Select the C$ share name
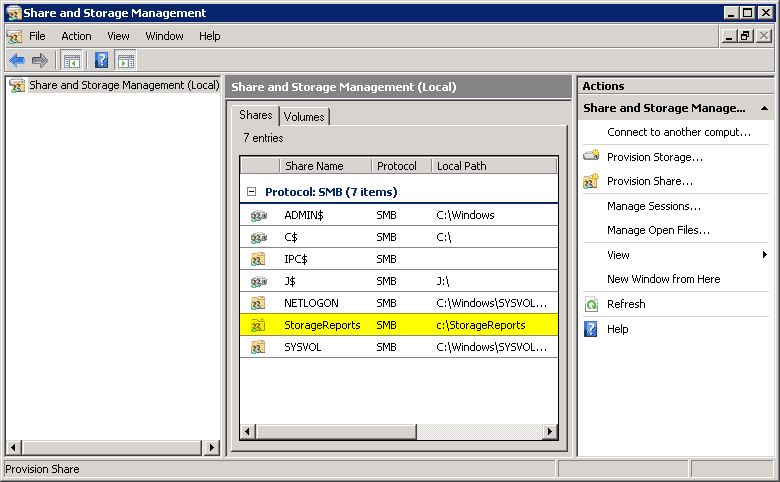 pos(291,237)
